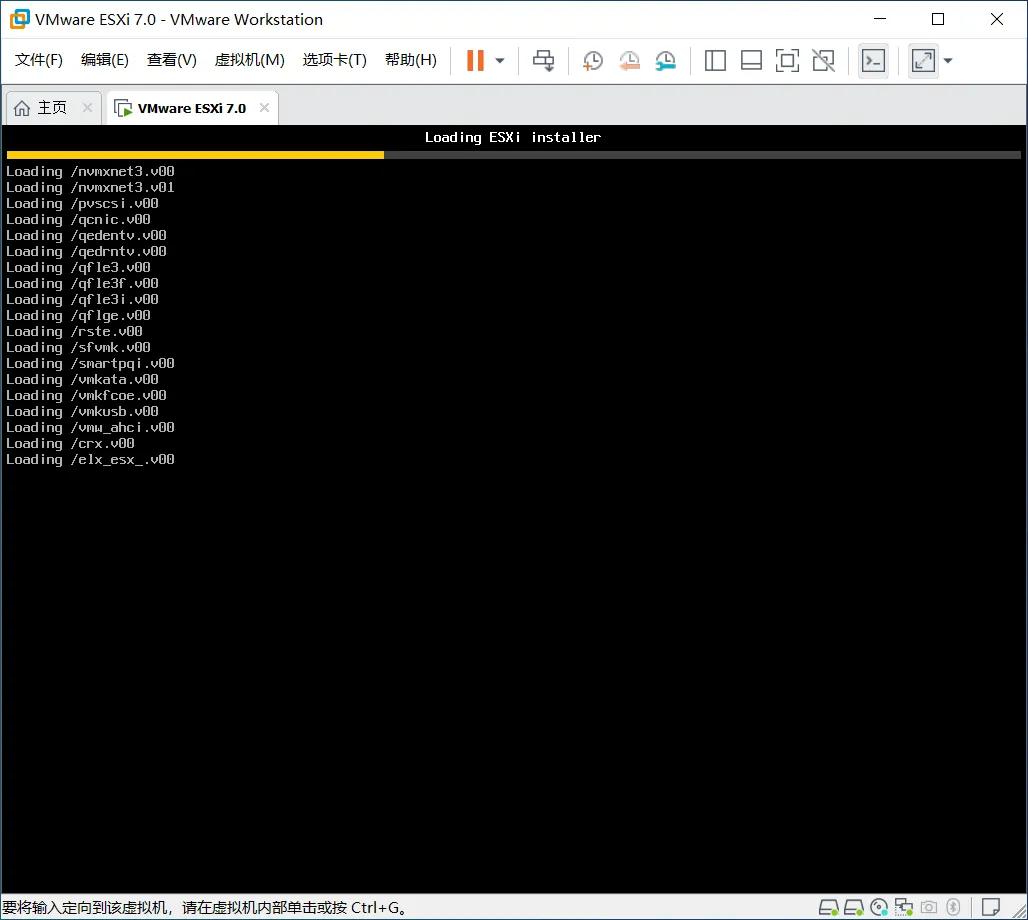Pause the running virtual machine
Image resolution: width=1028 pixels, height=920 pixels.
click(x=473, y=60)
